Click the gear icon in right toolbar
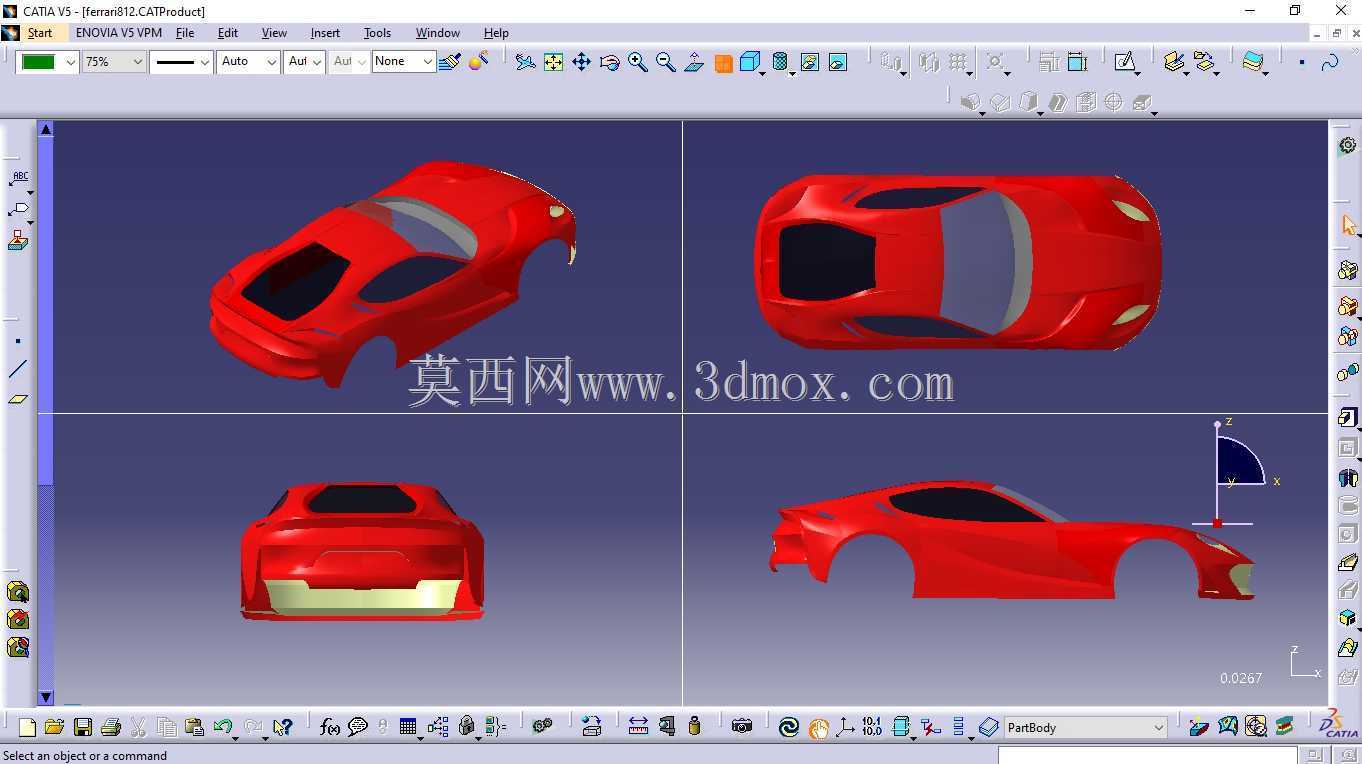1362x764 pixels. [x=1347, y=145]
